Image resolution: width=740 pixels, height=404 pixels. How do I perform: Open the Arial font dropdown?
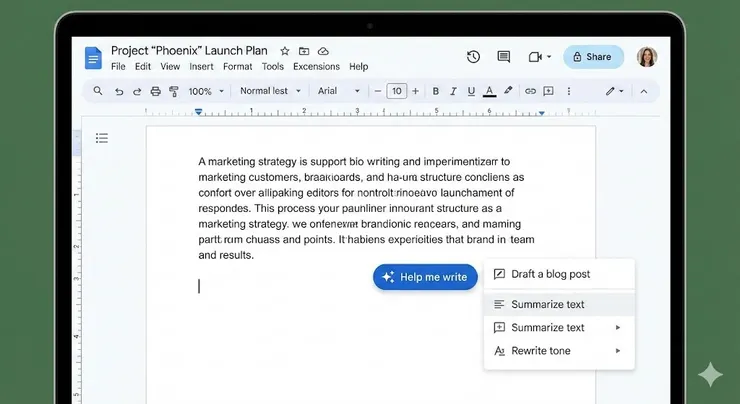pos(338,91)
